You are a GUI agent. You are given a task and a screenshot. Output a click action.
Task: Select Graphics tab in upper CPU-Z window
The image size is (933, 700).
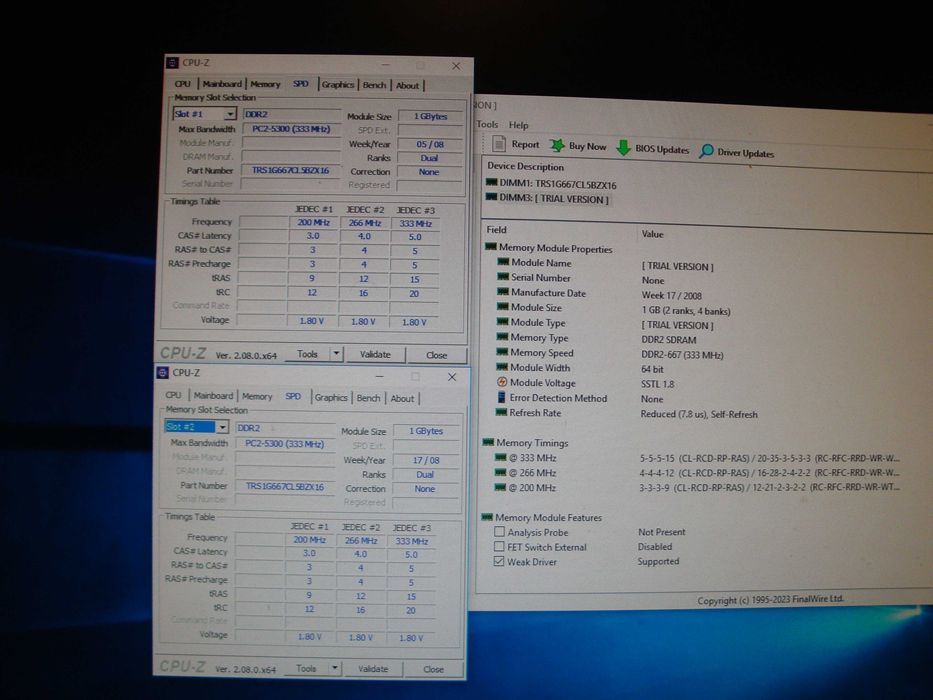338,85
